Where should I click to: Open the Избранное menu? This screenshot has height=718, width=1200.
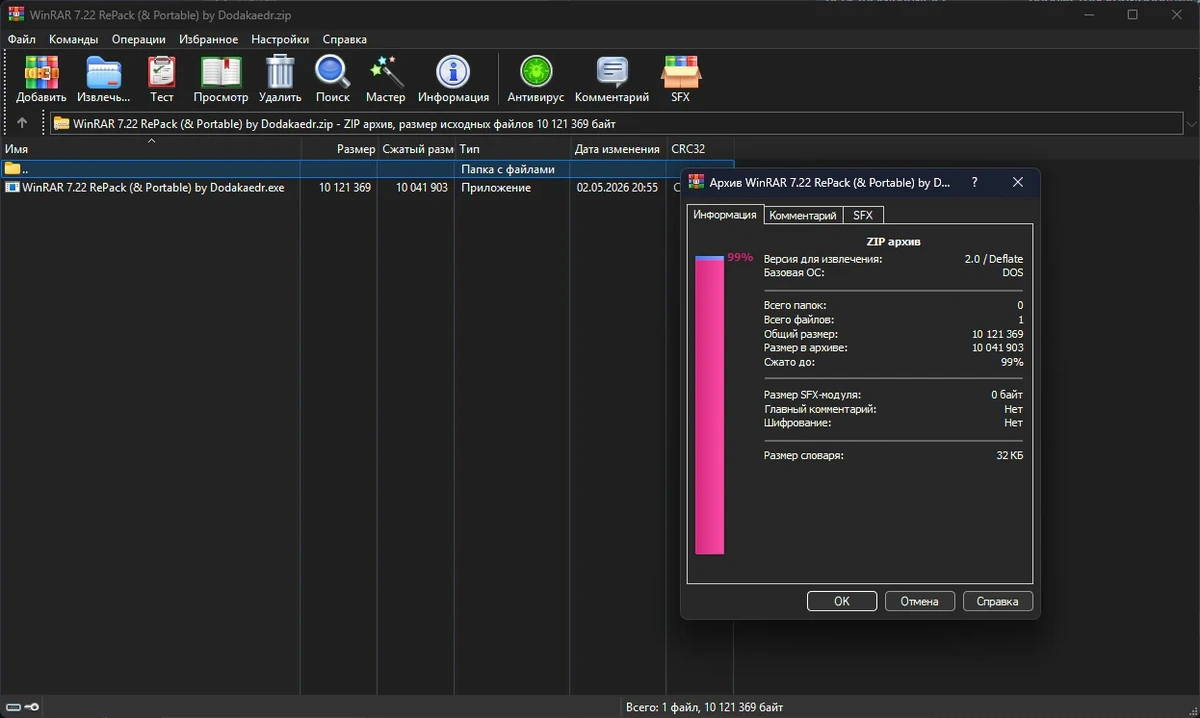pos(209,39)
